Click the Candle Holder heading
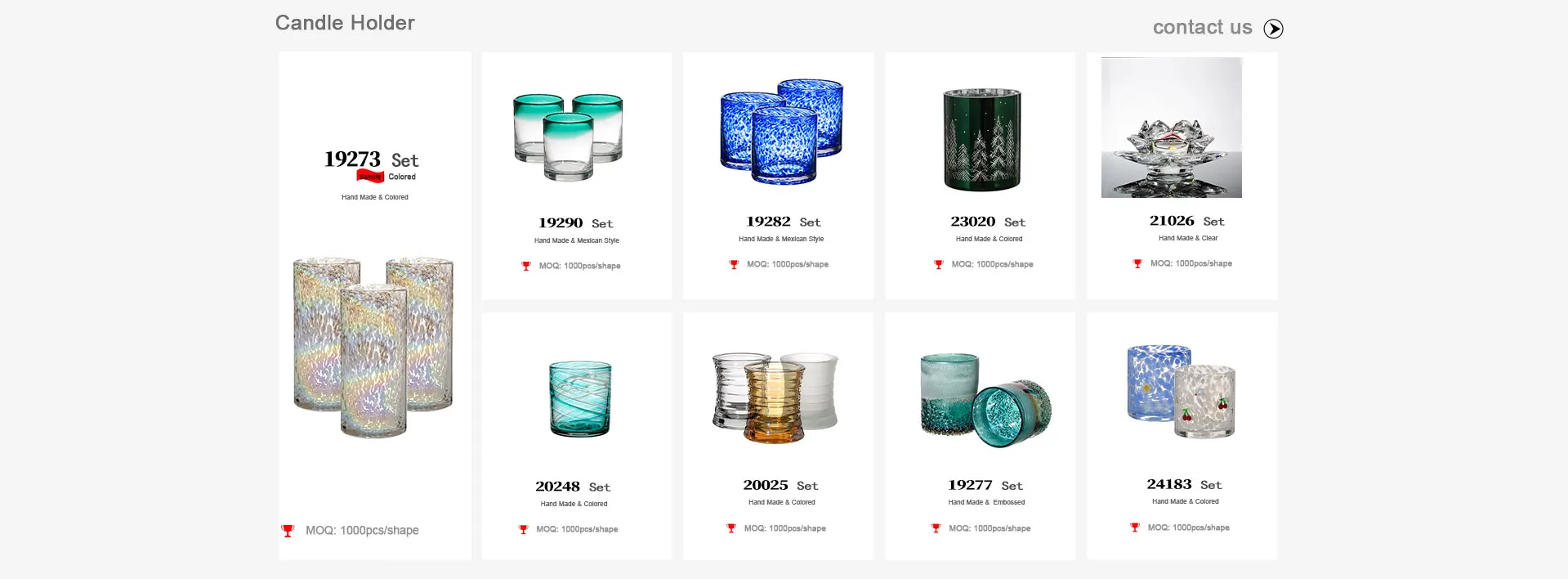 (x=345, y=23)
